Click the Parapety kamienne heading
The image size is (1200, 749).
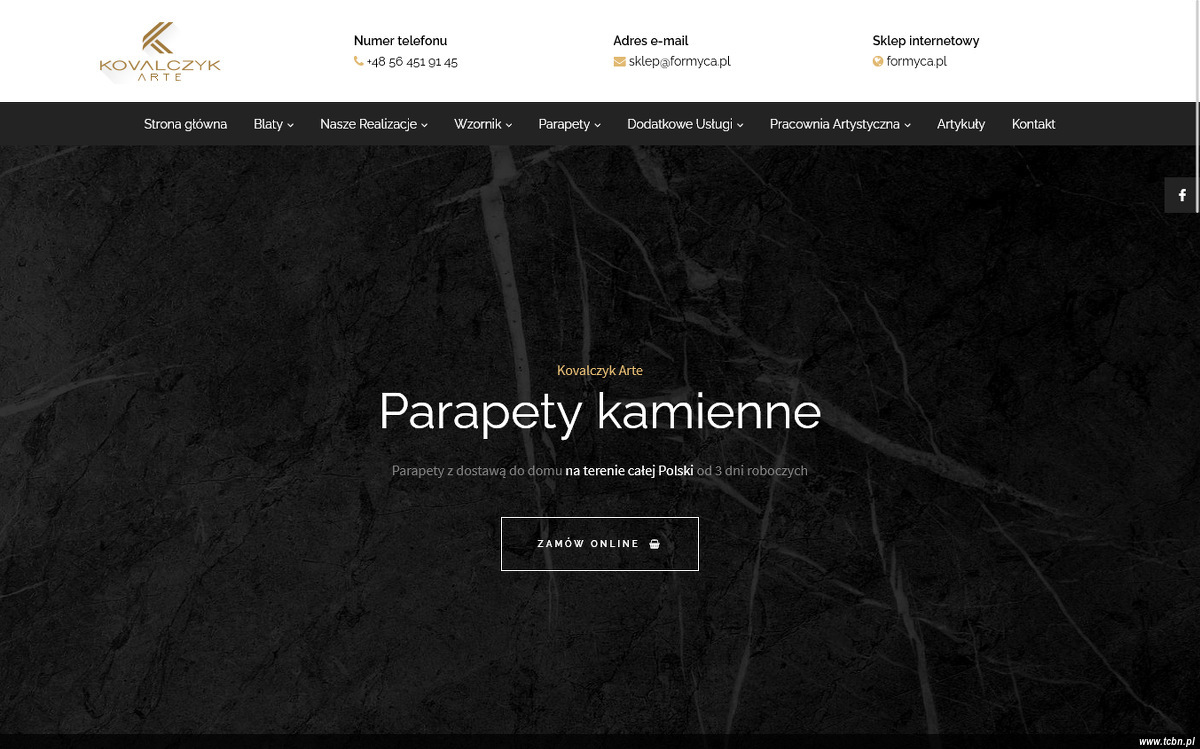tap(600, 411)
